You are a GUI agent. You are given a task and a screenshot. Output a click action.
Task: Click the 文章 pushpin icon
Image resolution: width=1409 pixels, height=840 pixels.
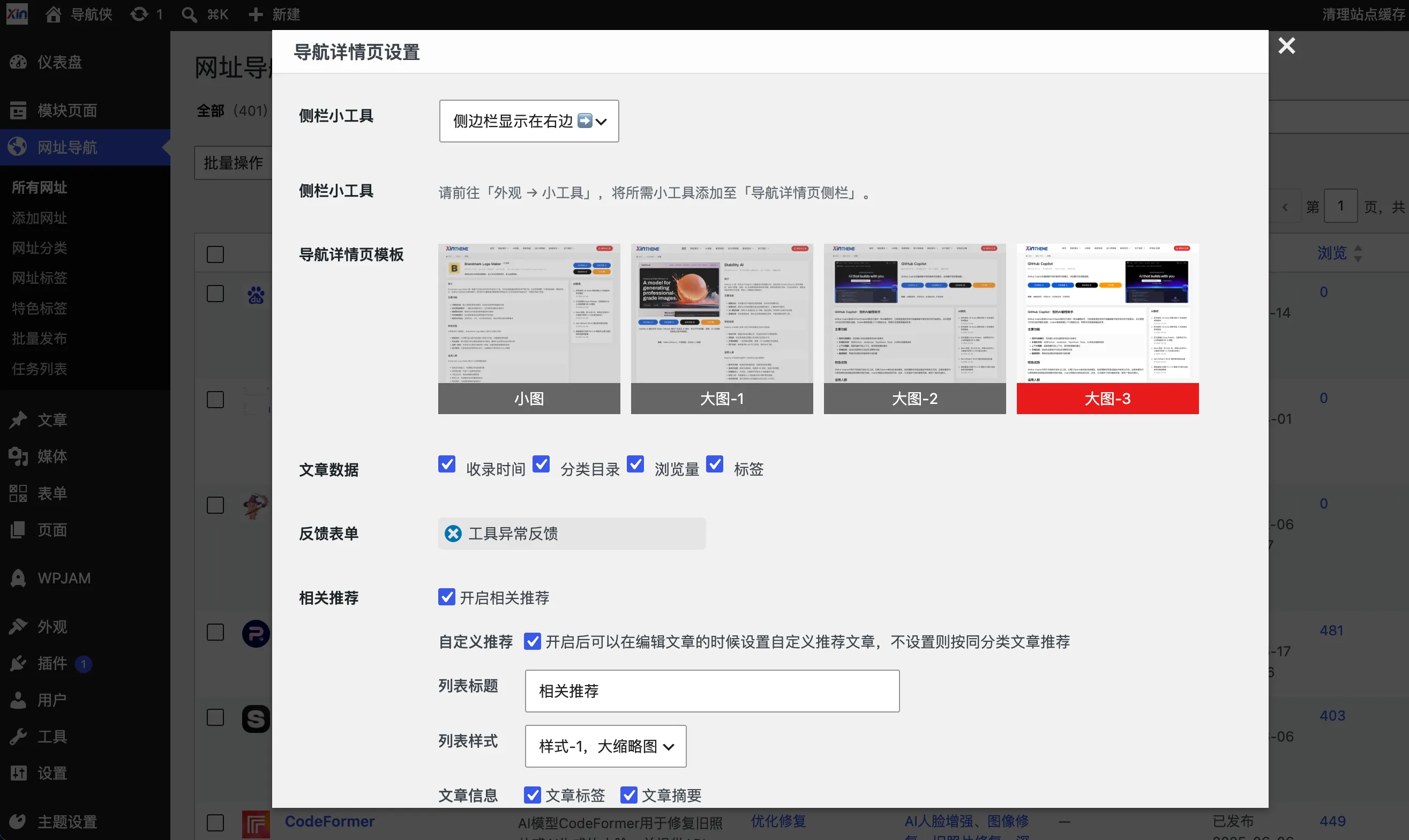18,419
